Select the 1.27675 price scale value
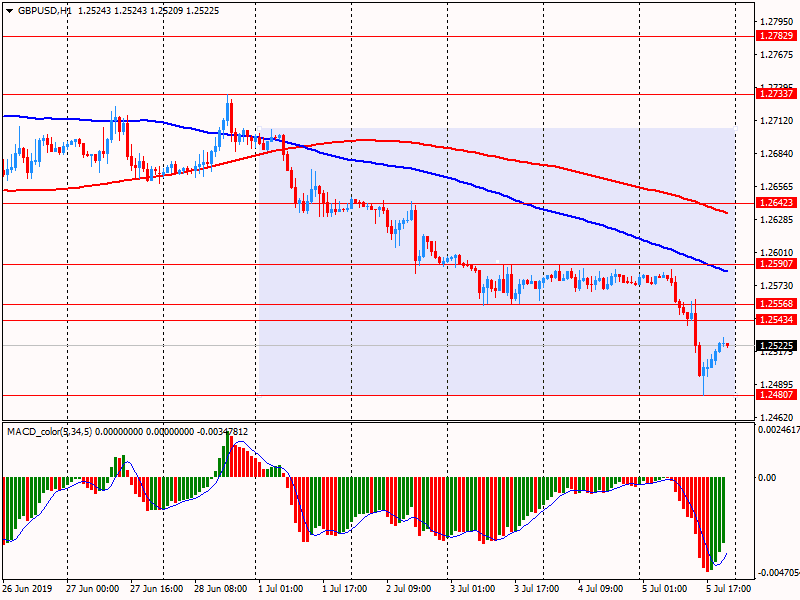 tap(777, 55)
